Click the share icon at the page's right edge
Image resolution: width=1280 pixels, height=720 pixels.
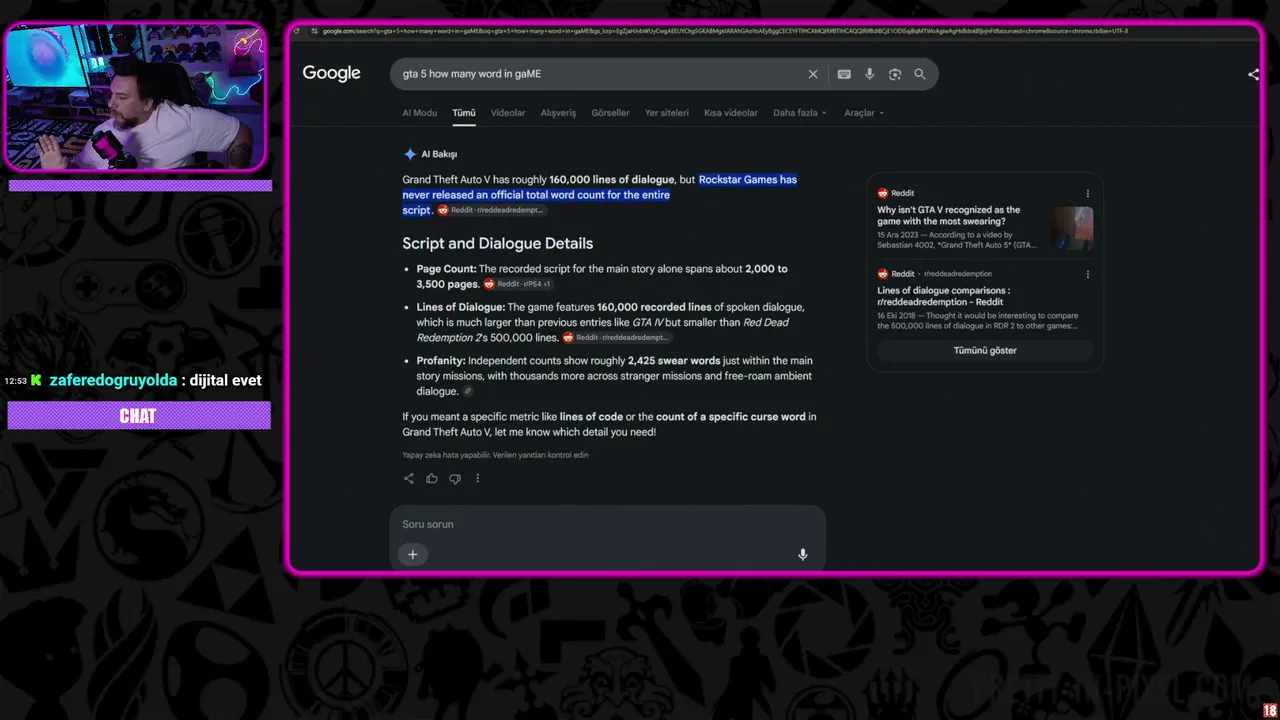(x=1253, y=74)
